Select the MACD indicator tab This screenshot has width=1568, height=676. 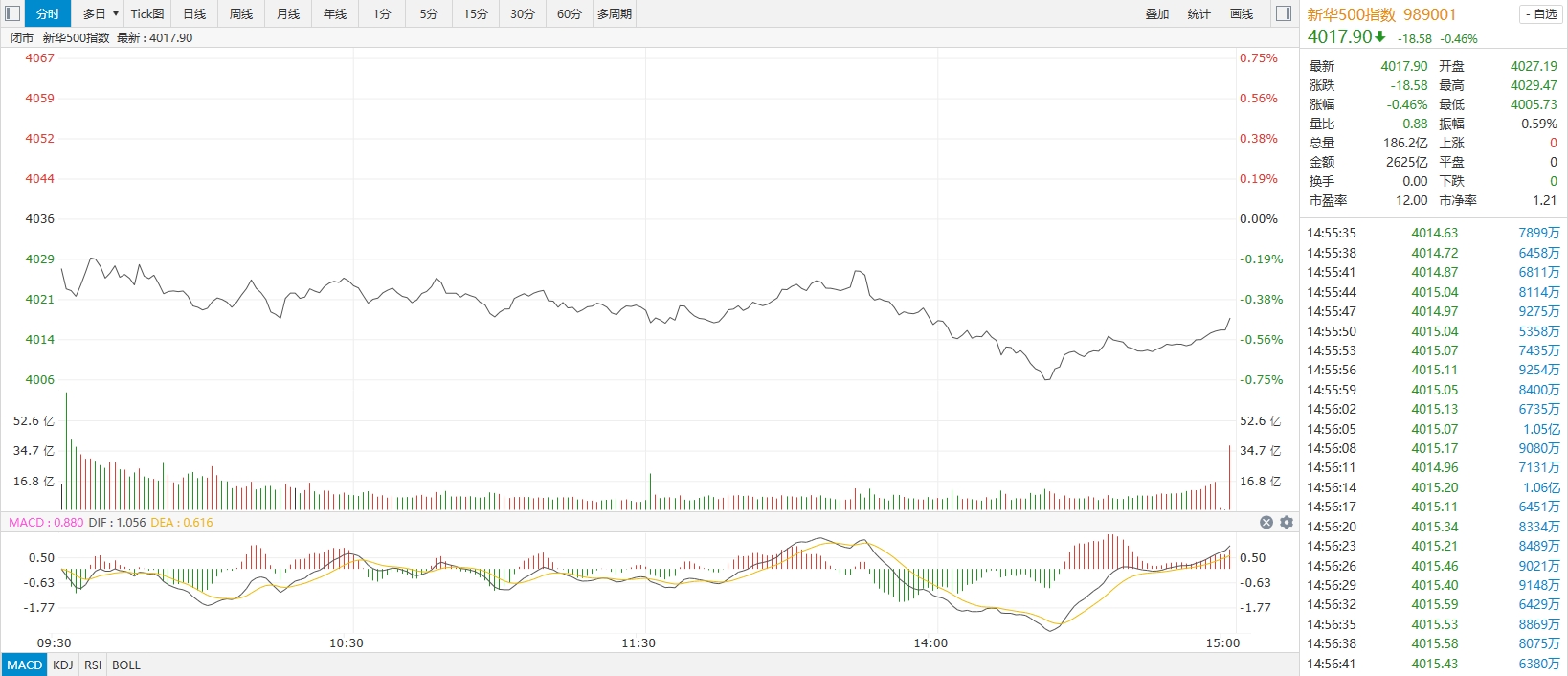25,665
